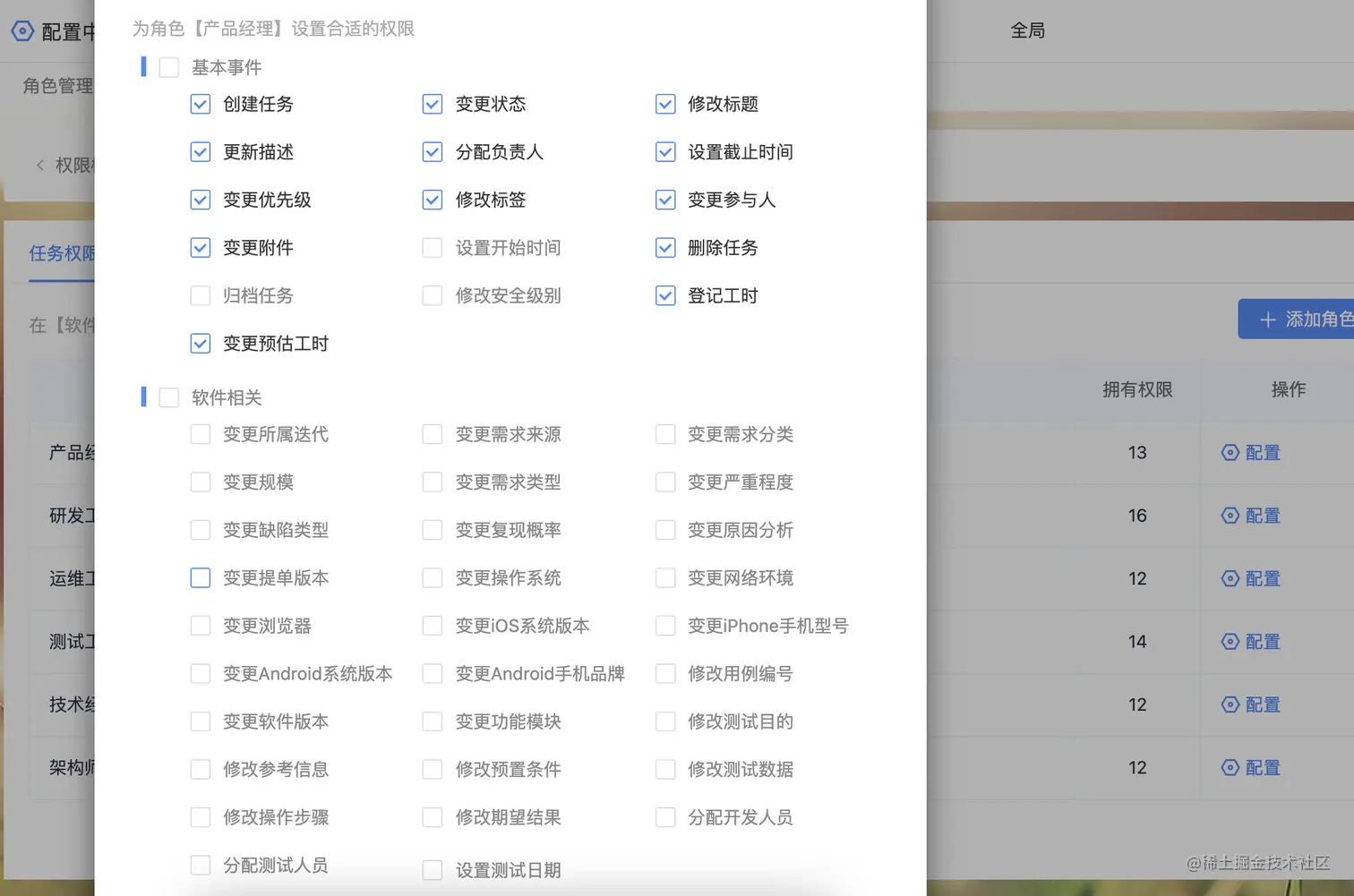The image size is (1354, 896).
Task: Enable 变更iOS系统版本 checkbox
Action: pos(433,626)
